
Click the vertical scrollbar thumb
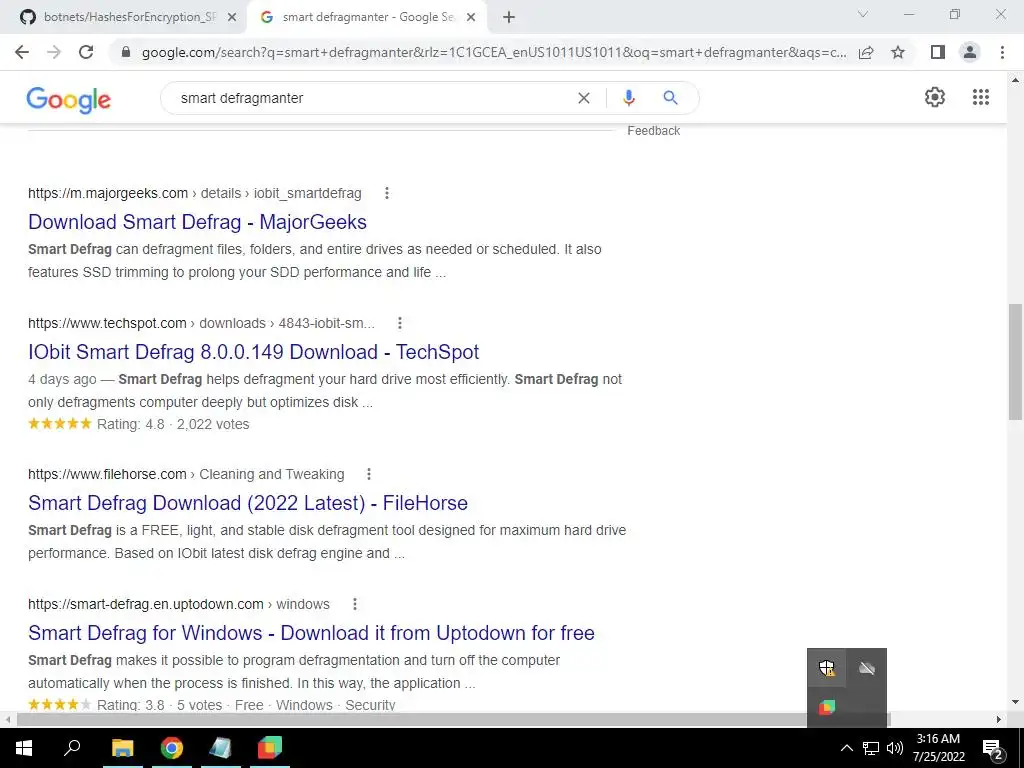[x=1015, y=362]
